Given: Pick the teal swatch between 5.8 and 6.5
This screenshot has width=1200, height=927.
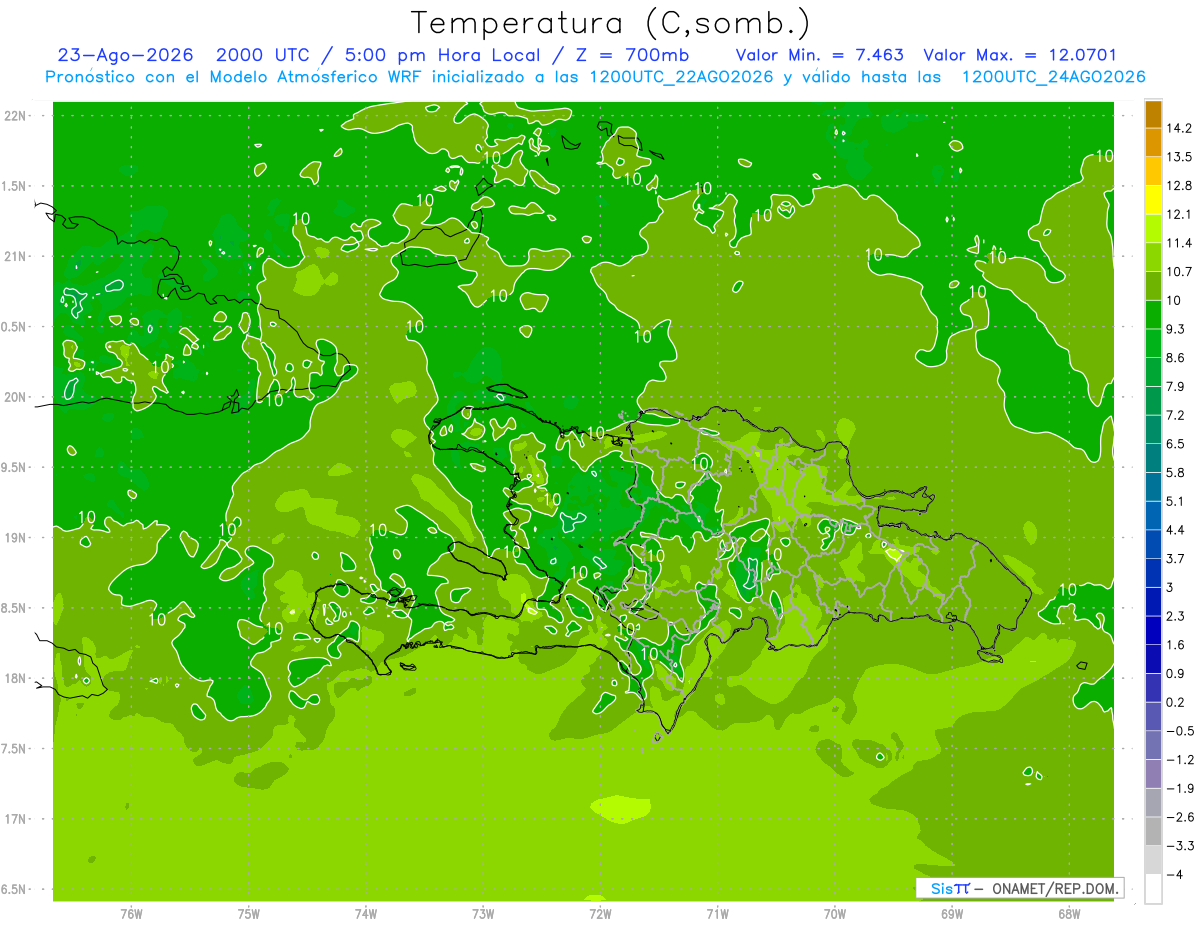Looking at the screenshot, I should (1153, 458).
